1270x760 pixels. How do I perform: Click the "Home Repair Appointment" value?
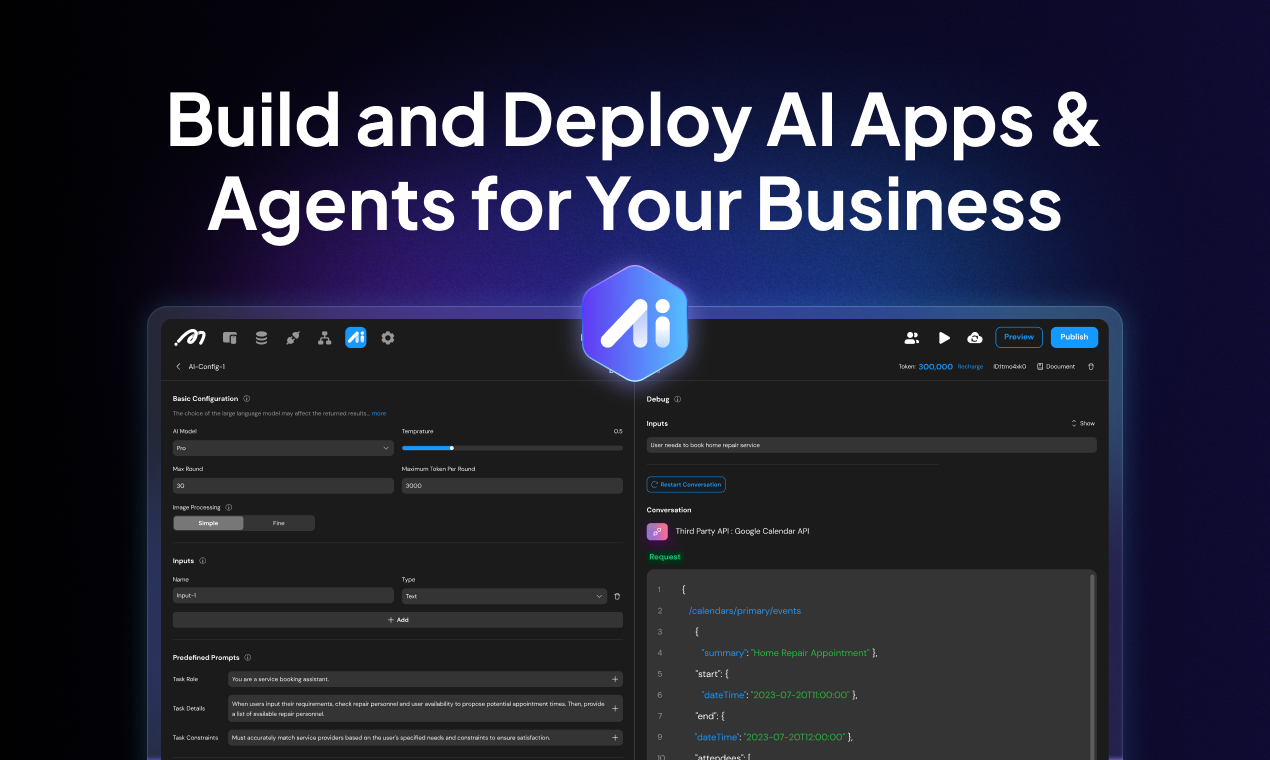coord(811,653)
